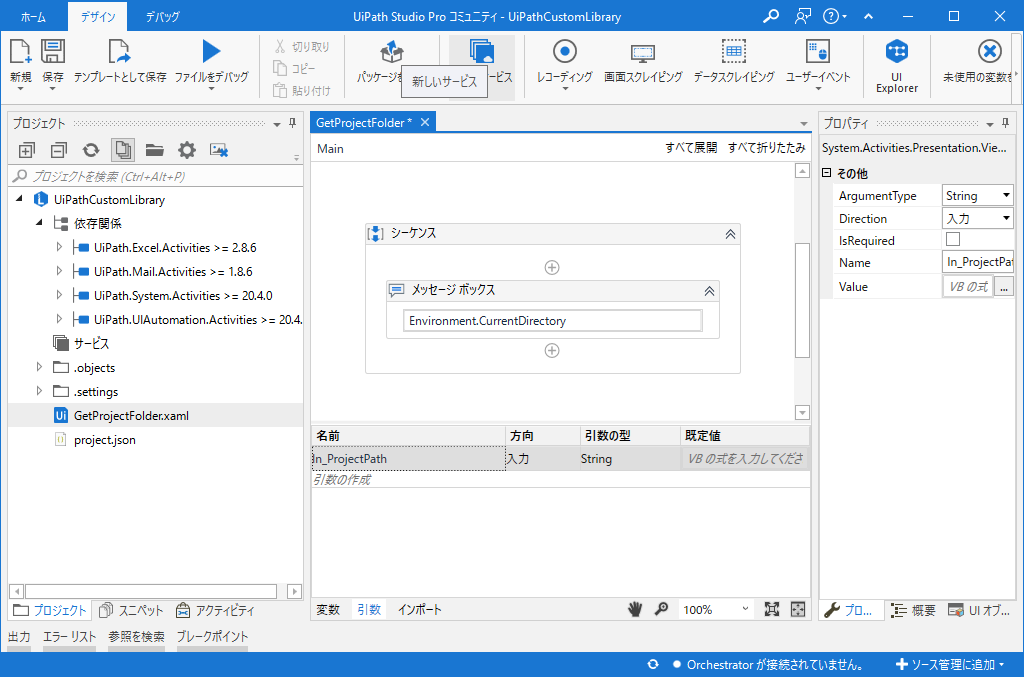This screenshot has width=1024, height=677.
Task: Open User Events (ユーザーイベント) tool
Action: click(818, 52)
